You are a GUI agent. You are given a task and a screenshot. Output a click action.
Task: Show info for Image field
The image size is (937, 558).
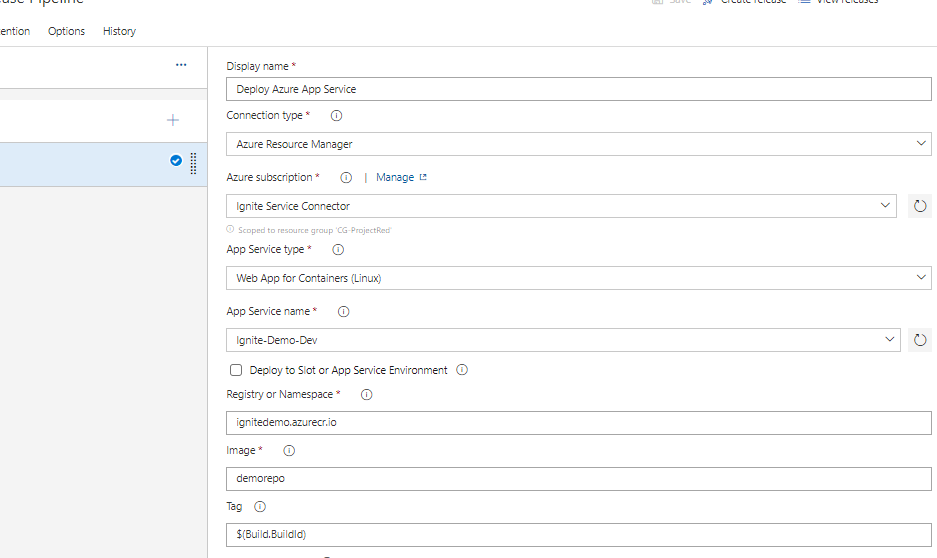coord(289,450)
